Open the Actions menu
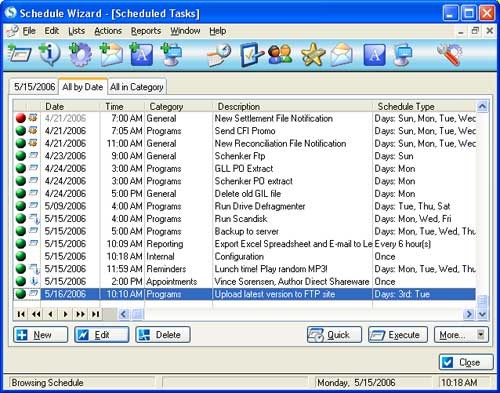This screenshot has width=500, height=393. click(x=108, y=31)
